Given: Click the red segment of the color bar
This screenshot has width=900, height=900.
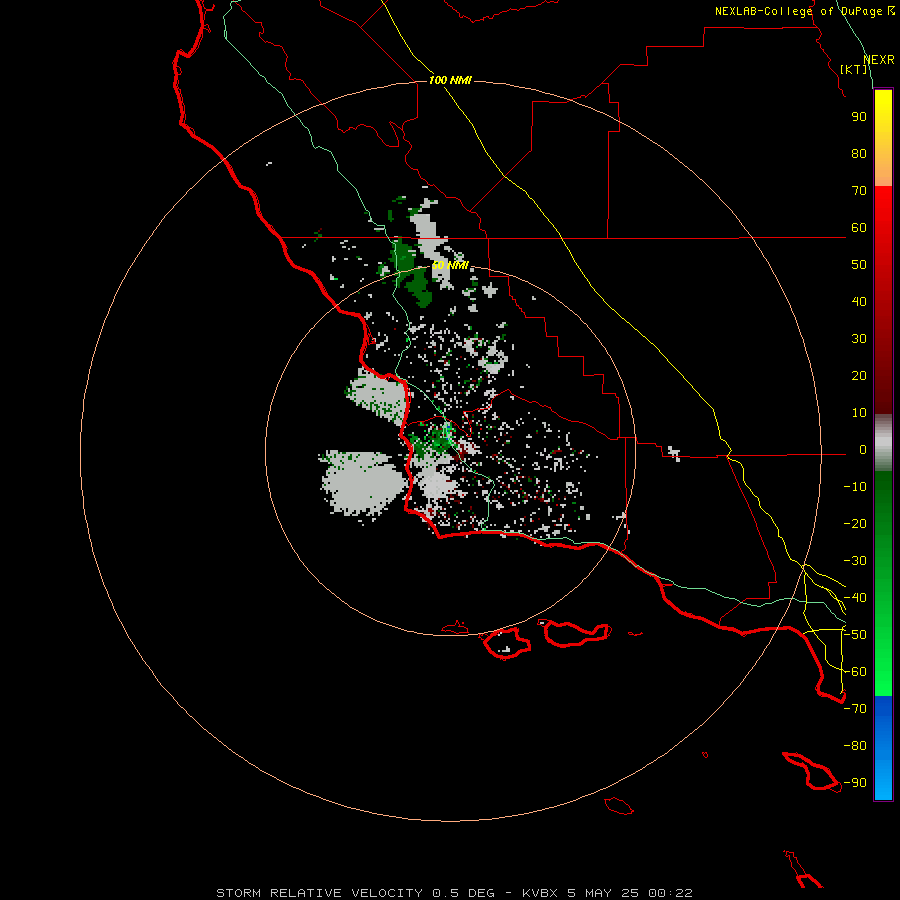Looking at the screenshot, I should pos(883,300).
